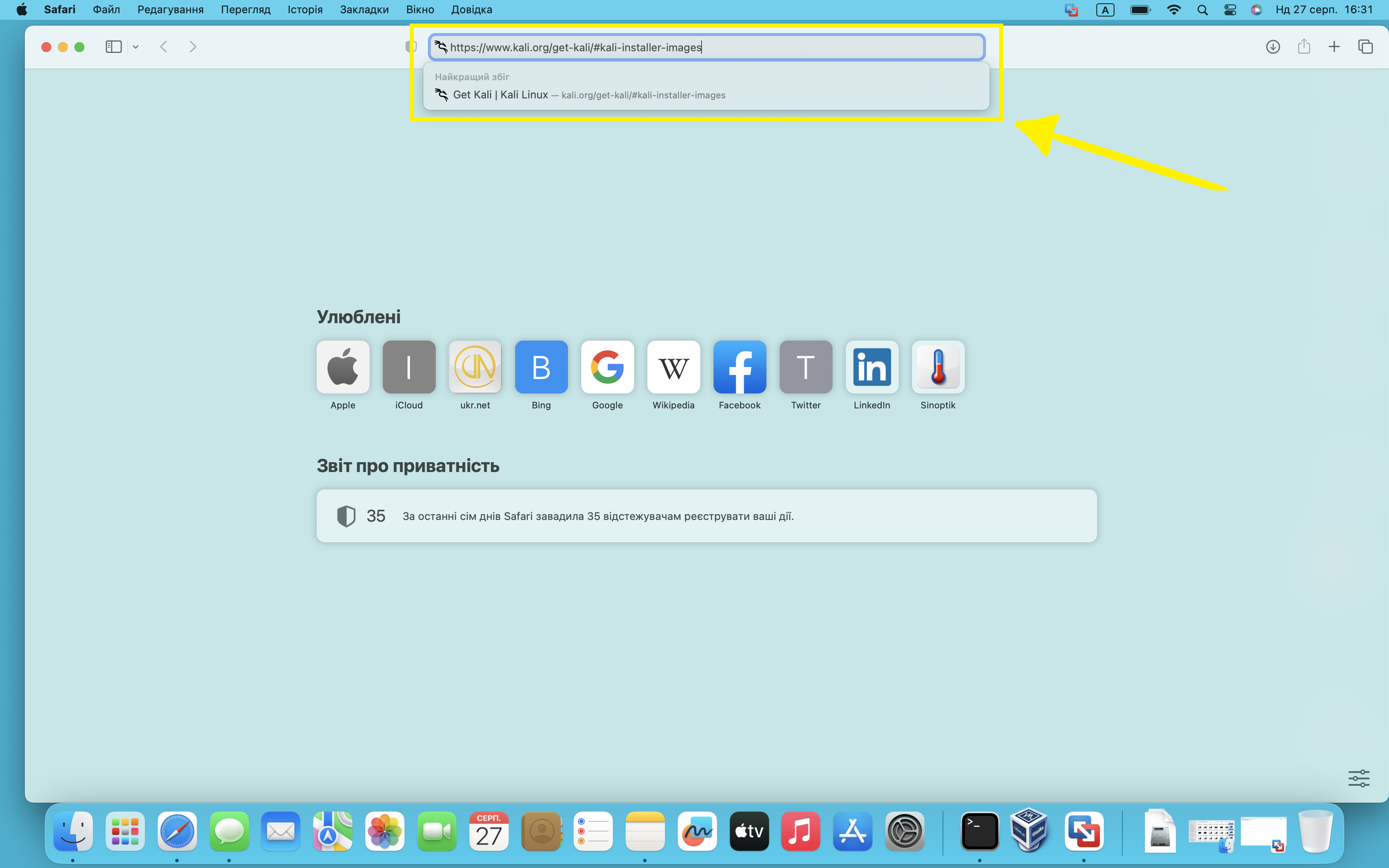Show the tab overview
The width and height of the screenshot is (1389, 868).
click(x=1365, y=46)
